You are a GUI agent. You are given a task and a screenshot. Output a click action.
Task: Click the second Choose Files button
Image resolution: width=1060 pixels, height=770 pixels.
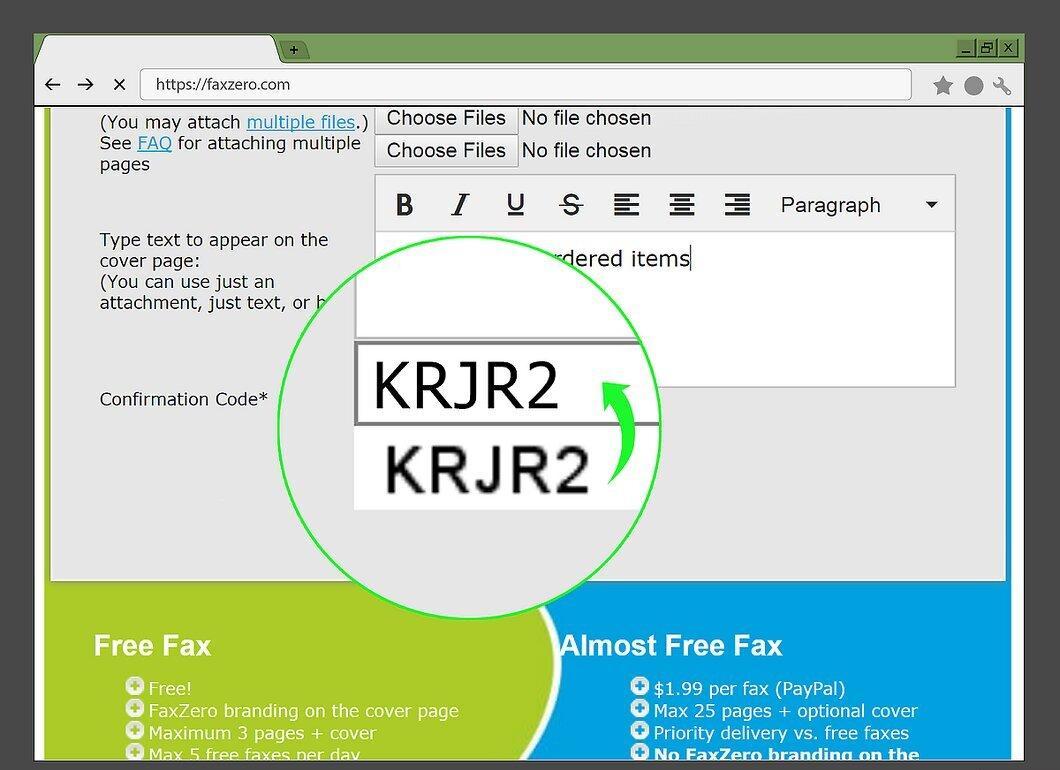(x=446, y=150)
